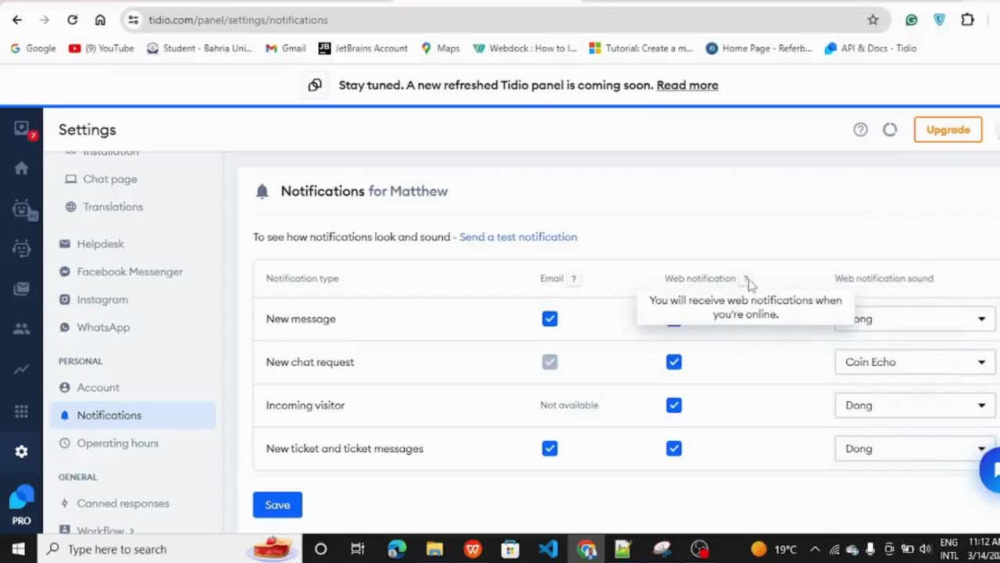Image resolution: width=1000 pixels, height=563 pixels.
Task: Click the Save button
Action: click(277, 505)
